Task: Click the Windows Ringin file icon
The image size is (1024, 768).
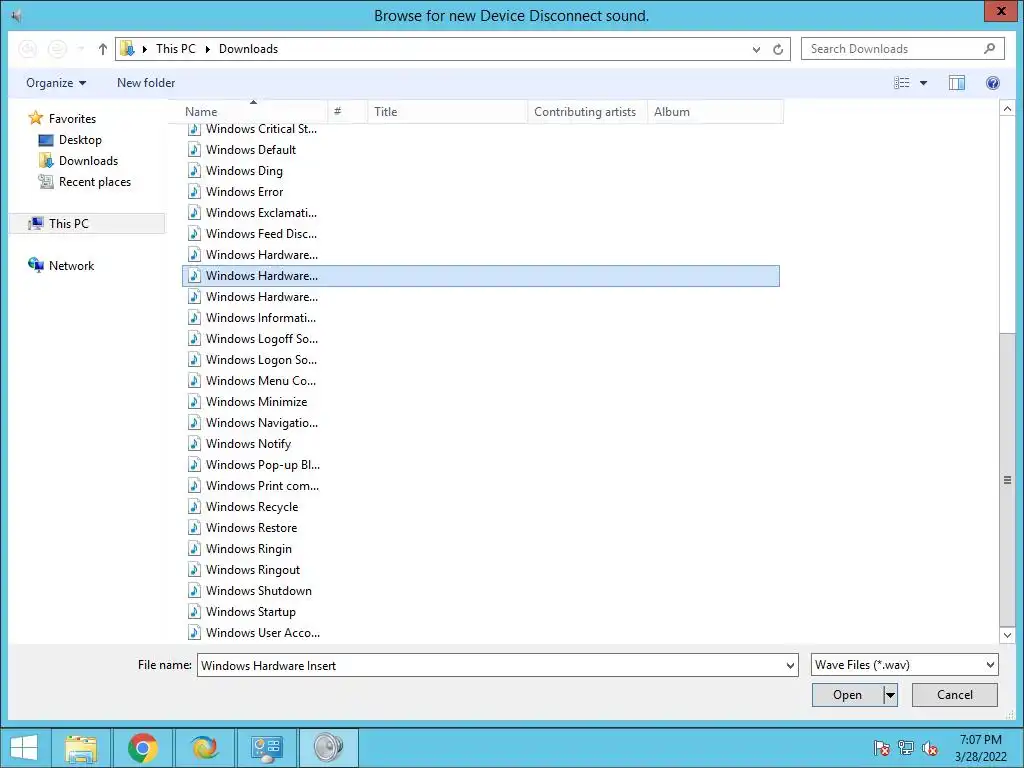Action: point(194,549)
